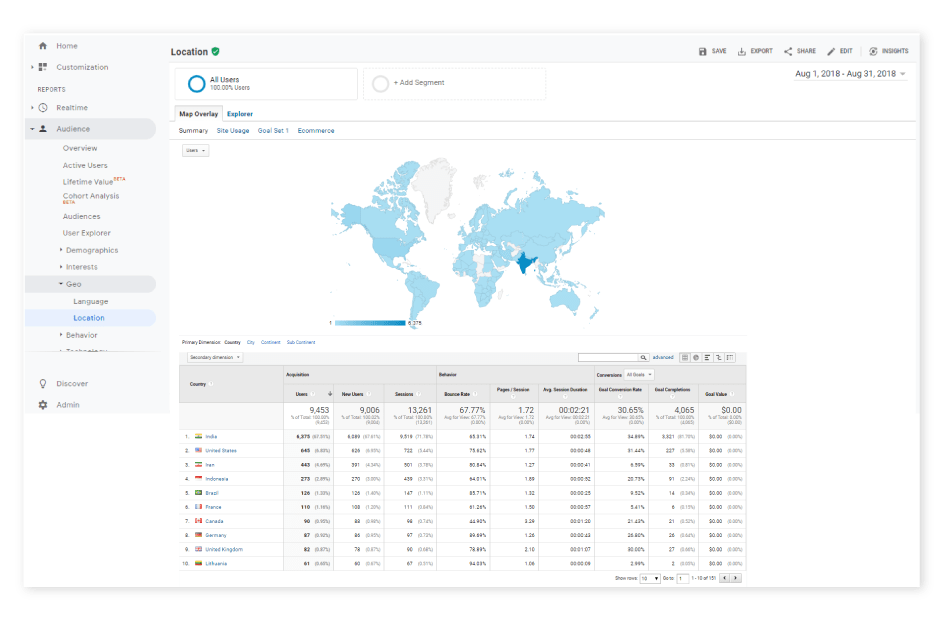Switch to the Percentage pie chart view icon
This screenshot has height=622, width=944.
click(696, 358)
